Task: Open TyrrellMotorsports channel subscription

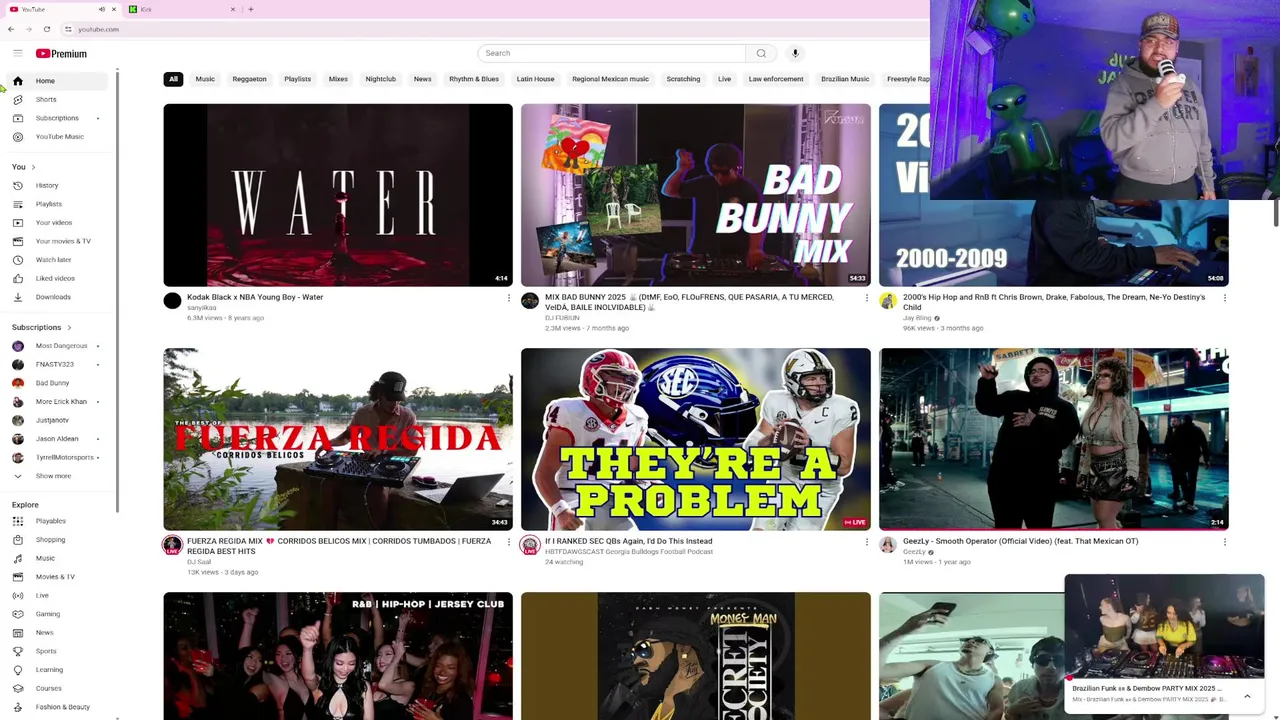Action: (58, 457)
